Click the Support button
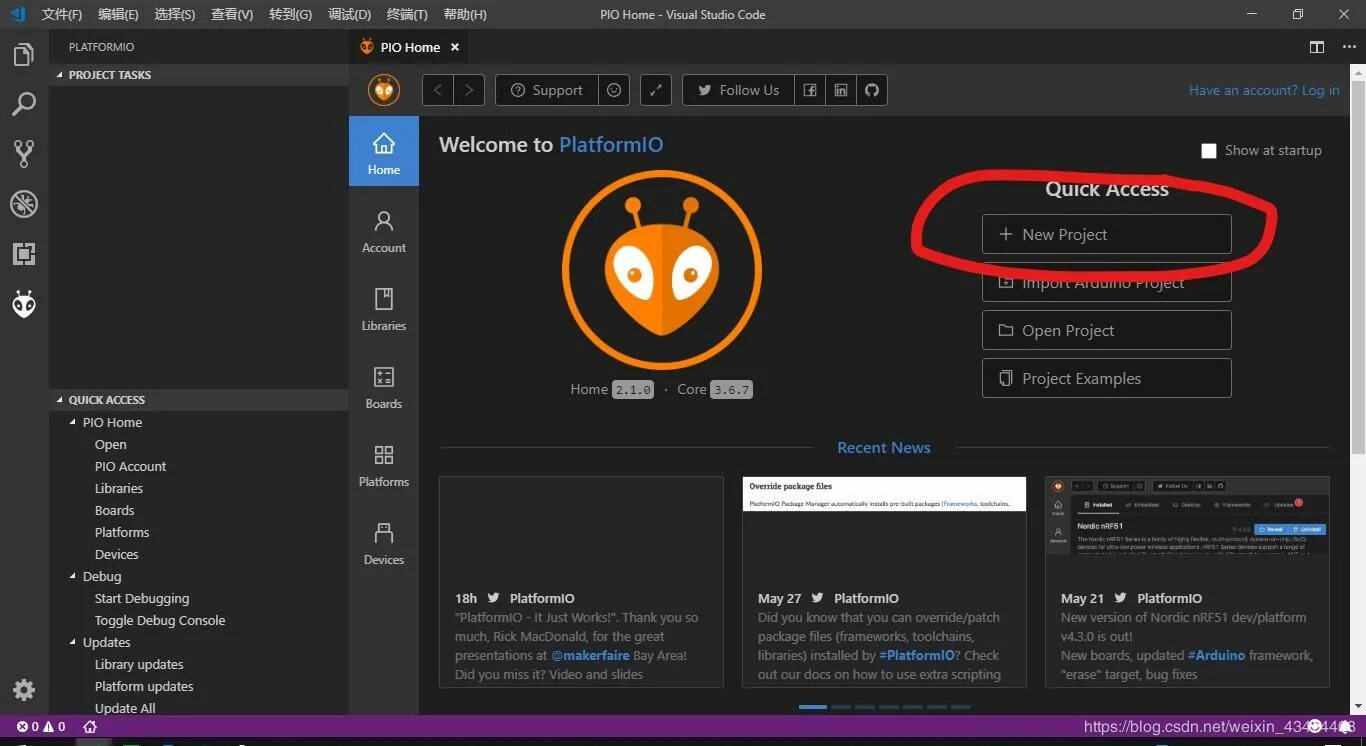 [x=547, y=90]
